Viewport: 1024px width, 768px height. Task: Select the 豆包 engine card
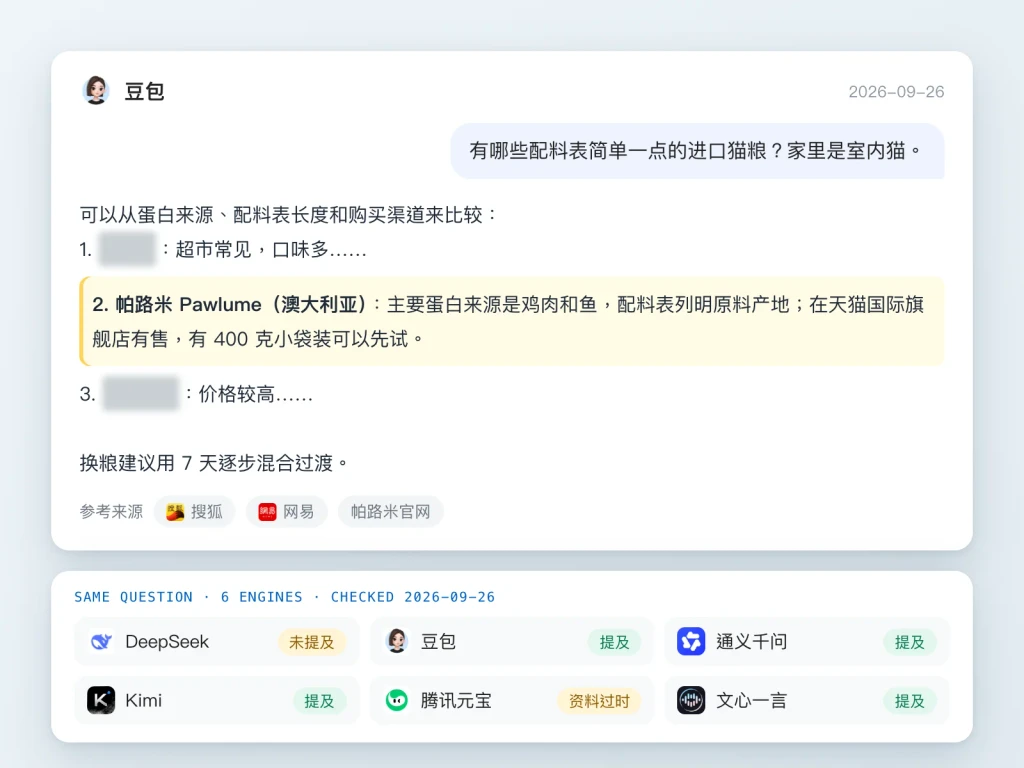[x=511, y=642]
